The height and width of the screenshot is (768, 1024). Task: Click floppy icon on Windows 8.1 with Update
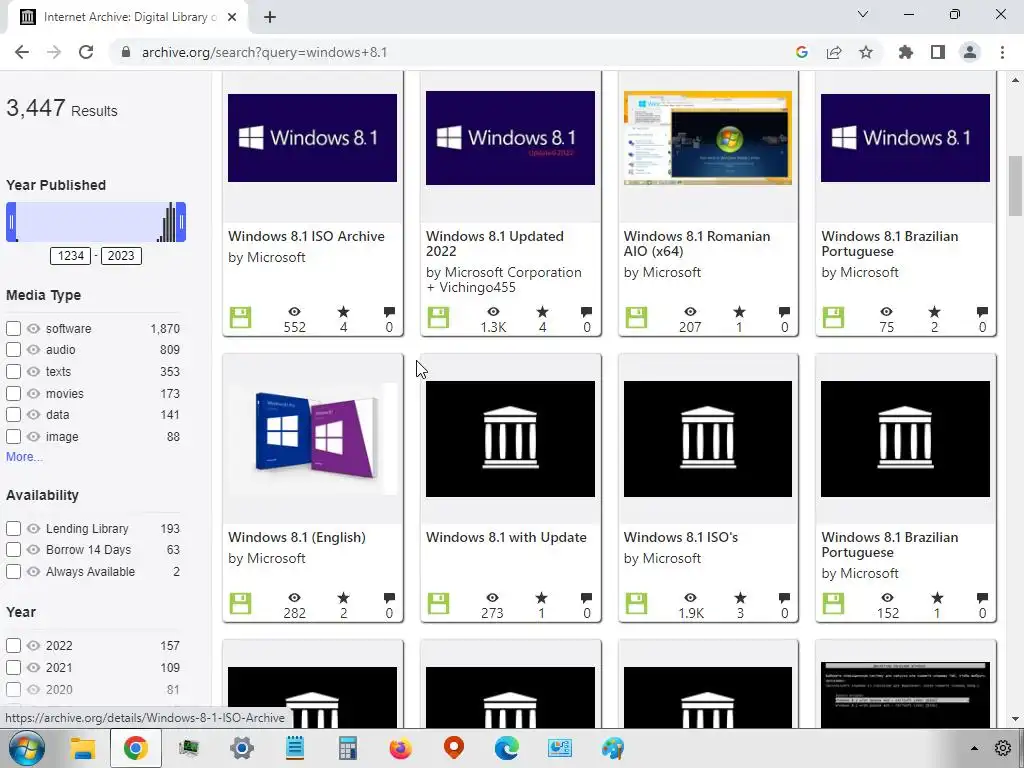tap(438, 603)
